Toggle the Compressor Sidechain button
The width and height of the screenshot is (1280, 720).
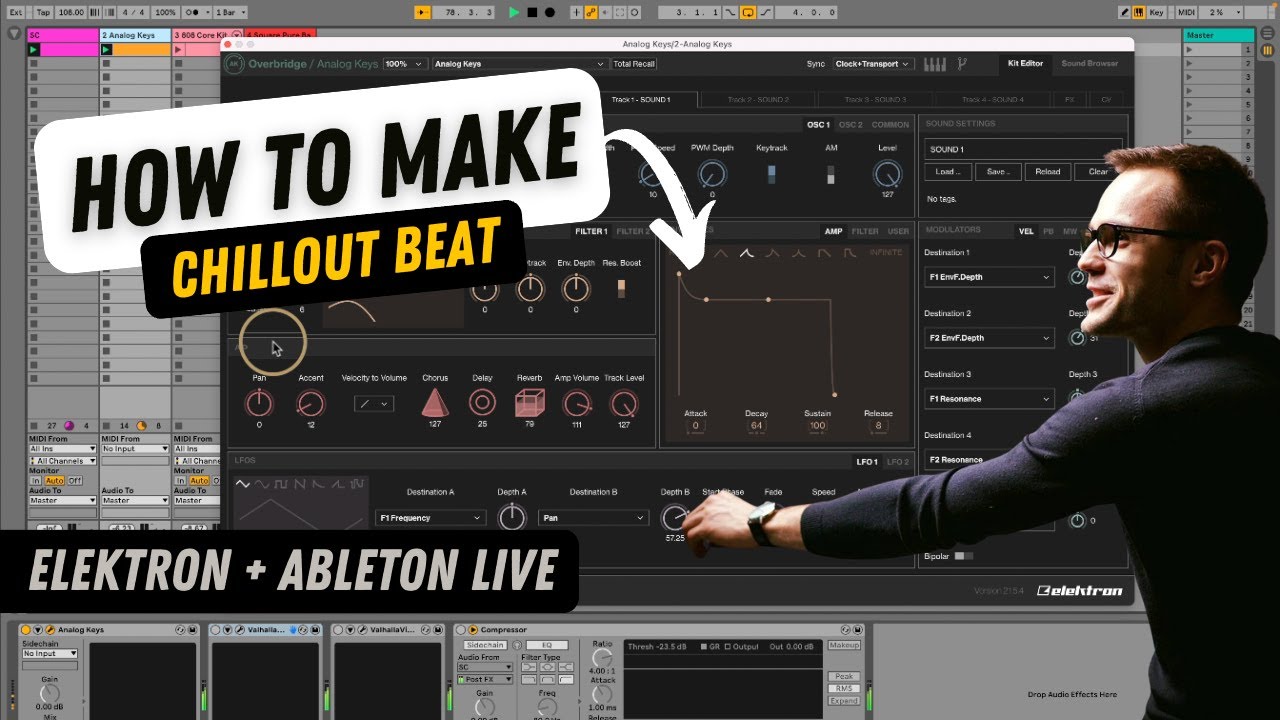(484, 645)
